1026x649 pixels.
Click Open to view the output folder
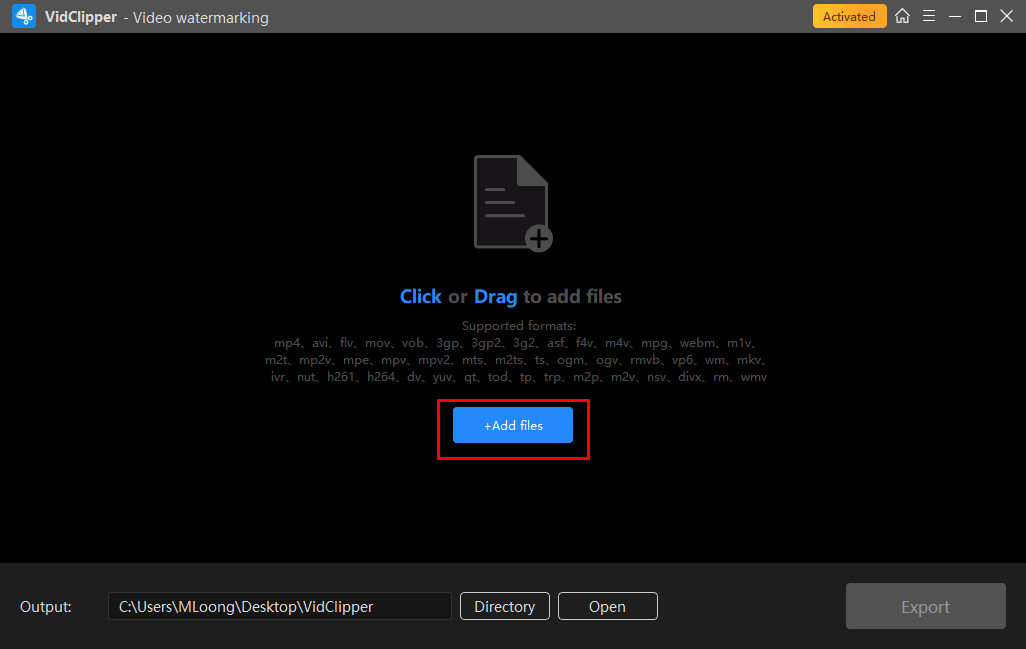coord(607,606)
